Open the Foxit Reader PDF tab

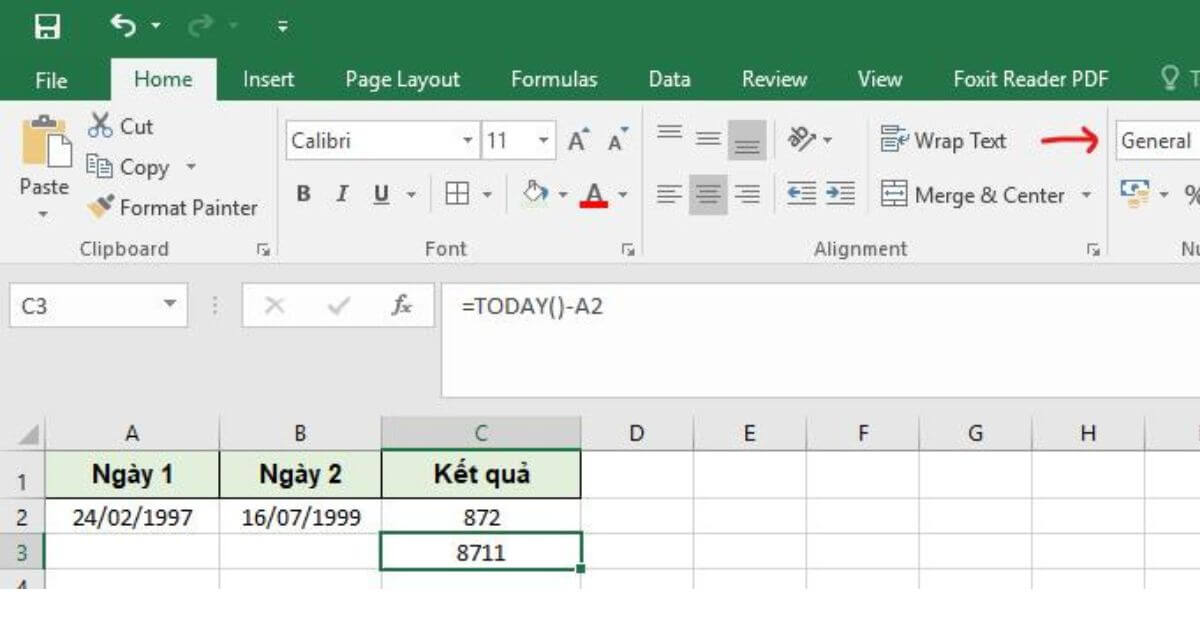coord(1031,80)
